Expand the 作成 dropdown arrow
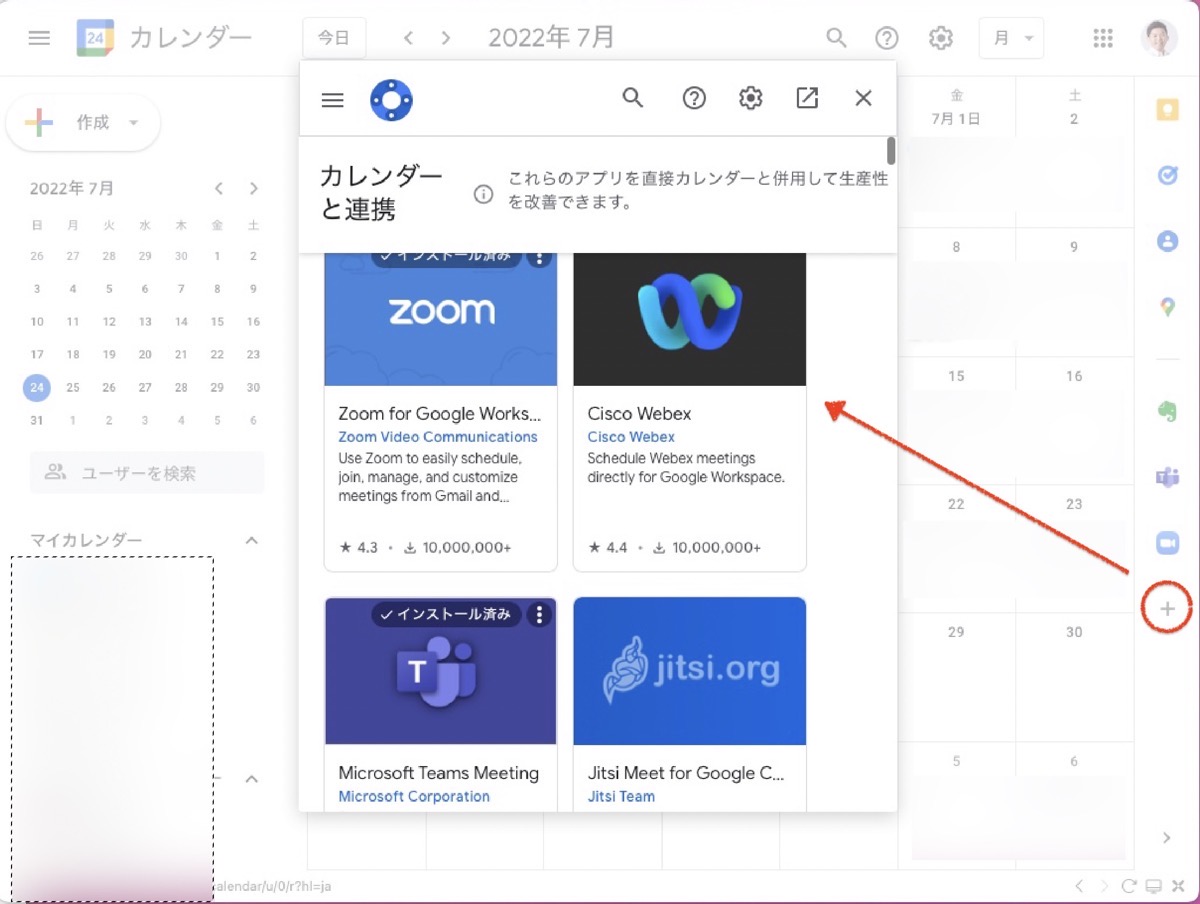The height and width of the screenshot is (904, 1200). [x=132, y=123]
